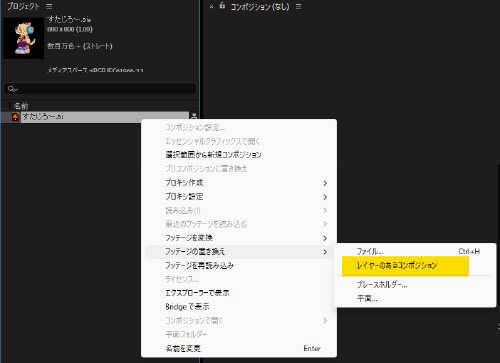Click the type column icon right of すたじろー.ai row
Viewport: 500px width, 363px height.
pos(193,116)
